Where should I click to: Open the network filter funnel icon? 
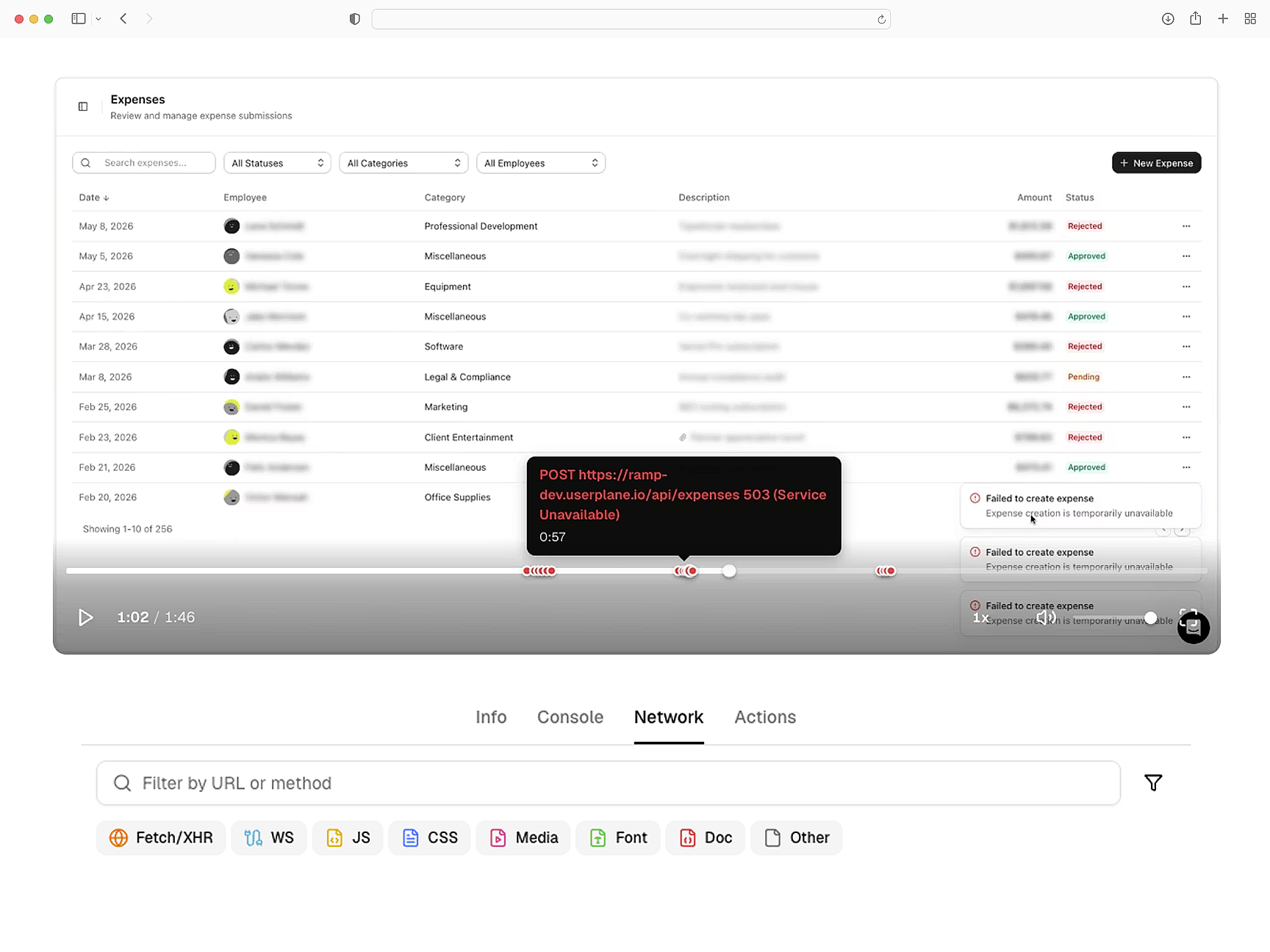(1153, 783)
